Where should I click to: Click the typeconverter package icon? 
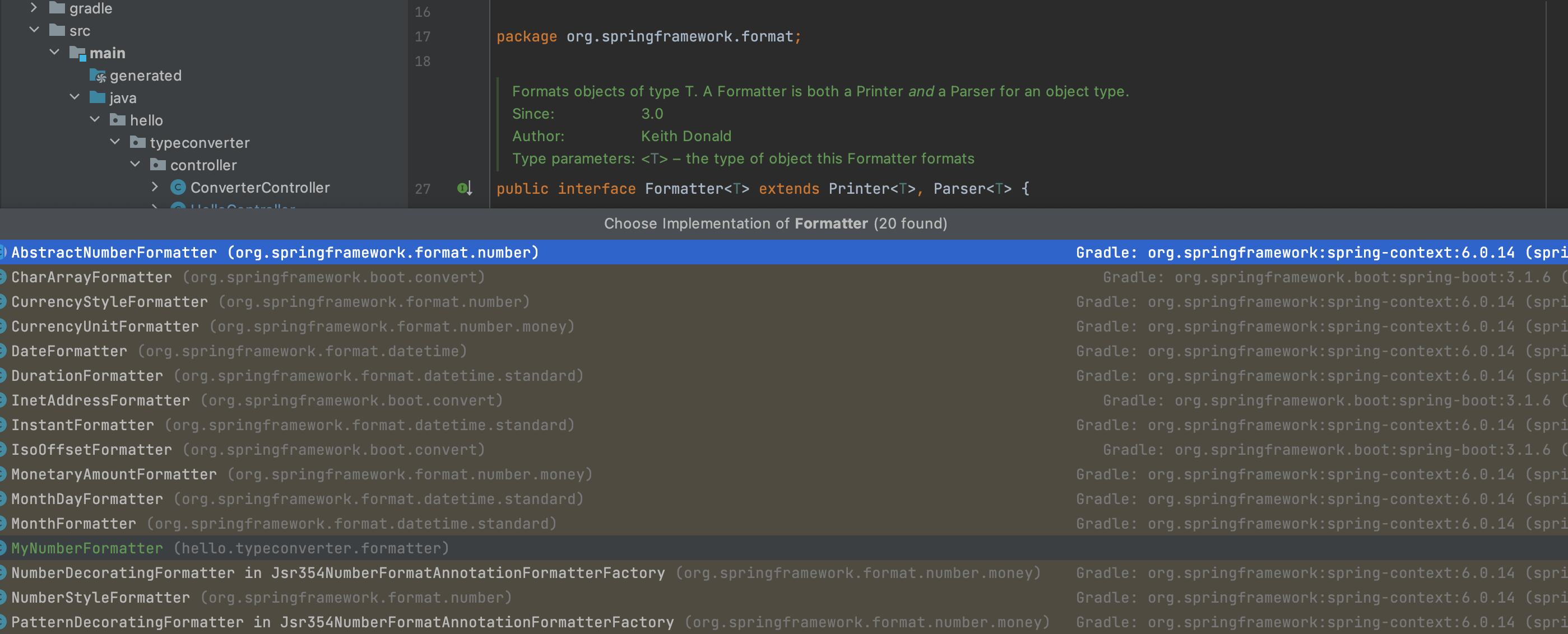tap(137, 142)
